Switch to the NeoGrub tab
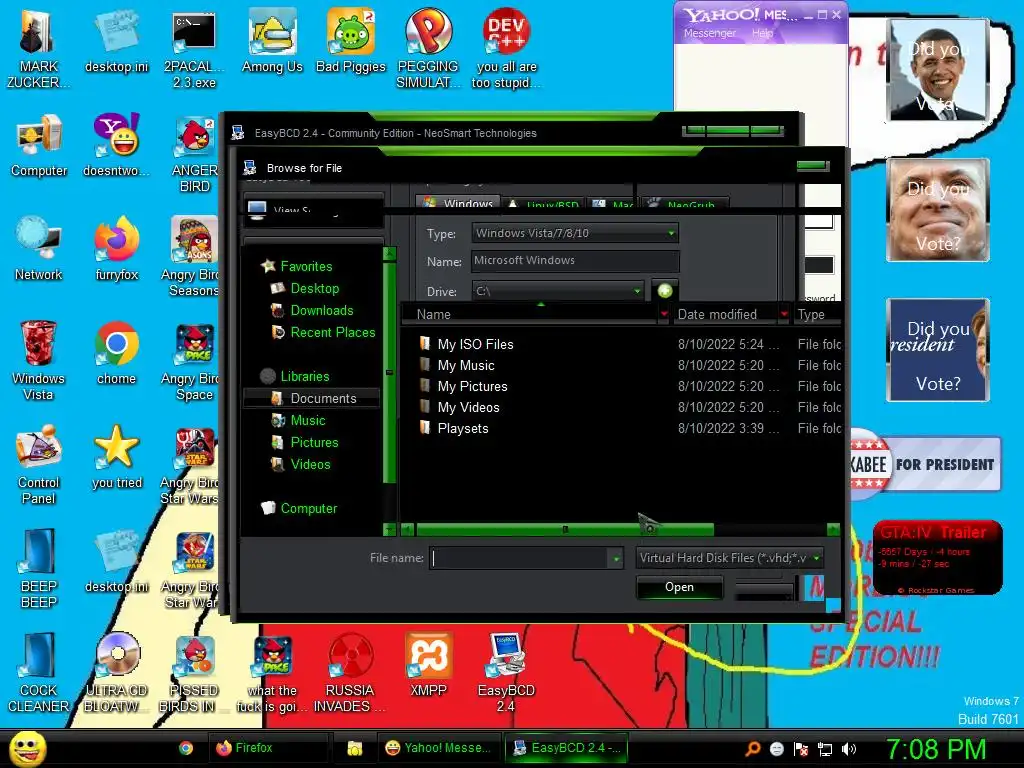The width and height of the screenshot is (1024, 768). (x=684, y=204)
